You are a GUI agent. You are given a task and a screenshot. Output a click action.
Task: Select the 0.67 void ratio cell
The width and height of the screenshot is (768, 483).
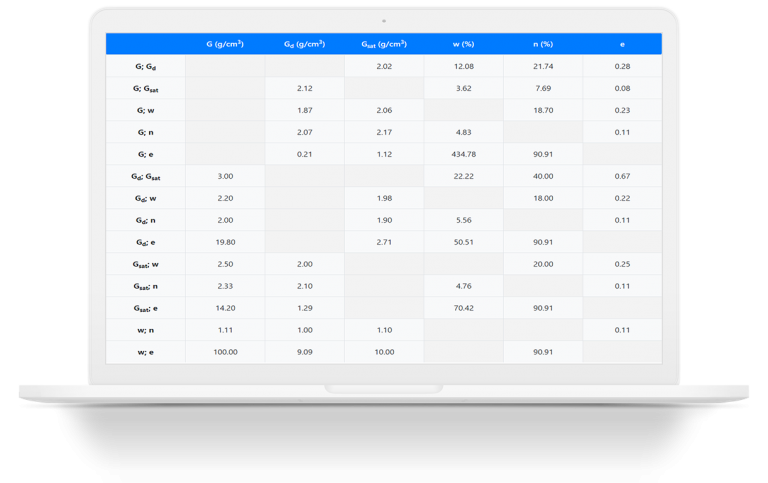tap(622, 176)
